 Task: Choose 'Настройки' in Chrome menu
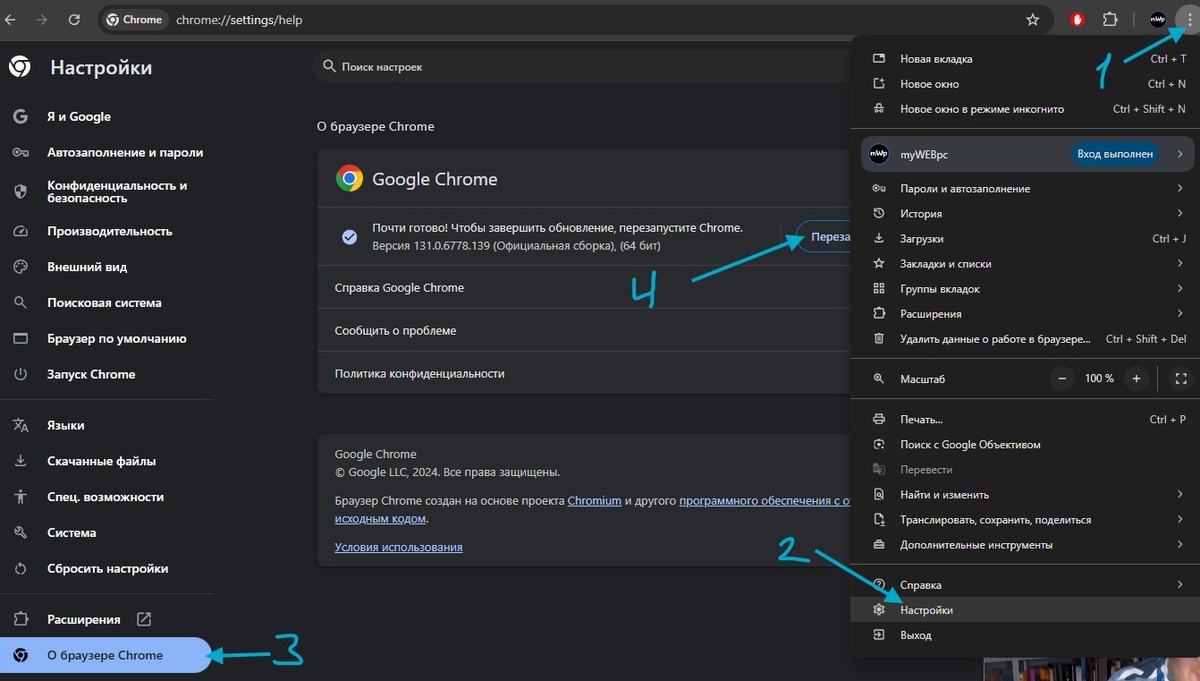click(1023, 610)
